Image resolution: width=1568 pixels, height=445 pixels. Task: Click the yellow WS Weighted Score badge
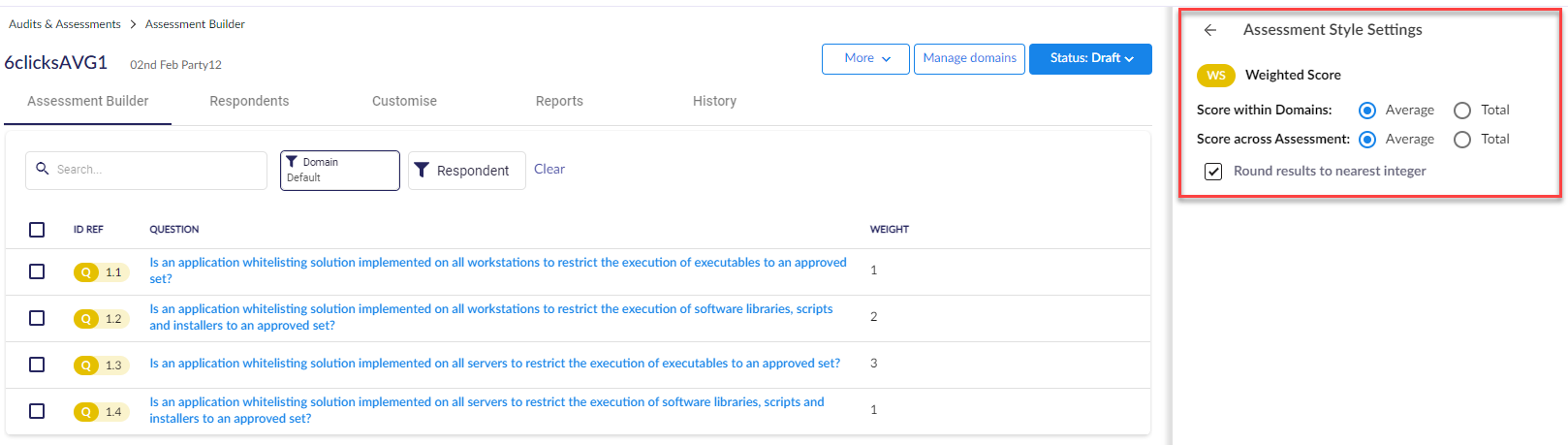pyautogui.click(x=1215, y=76)
